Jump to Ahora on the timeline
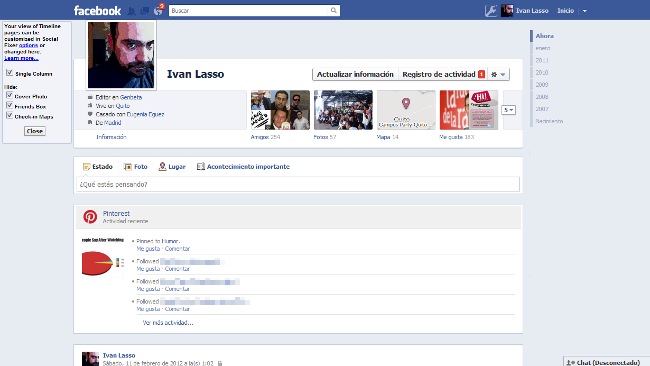 click(544, 36)
